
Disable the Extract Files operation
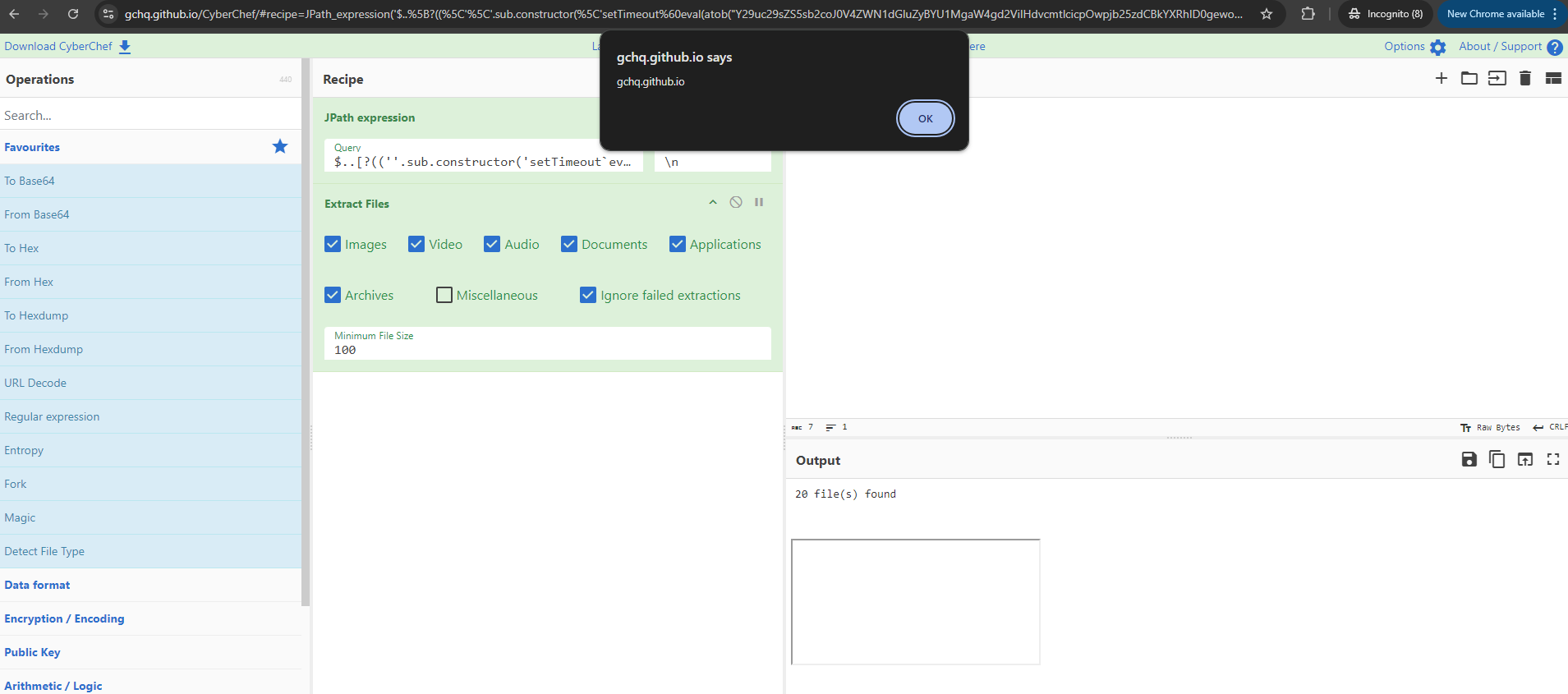point(736,202)
